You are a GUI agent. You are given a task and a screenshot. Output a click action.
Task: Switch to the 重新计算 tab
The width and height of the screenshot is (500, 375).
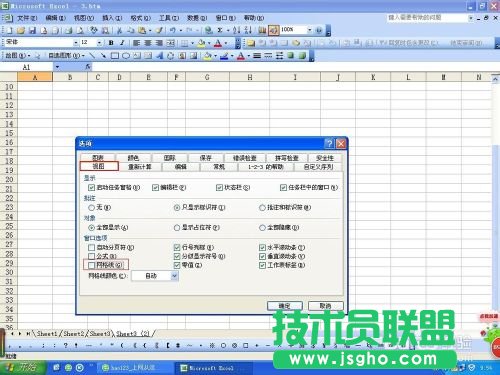click(140, 167)
